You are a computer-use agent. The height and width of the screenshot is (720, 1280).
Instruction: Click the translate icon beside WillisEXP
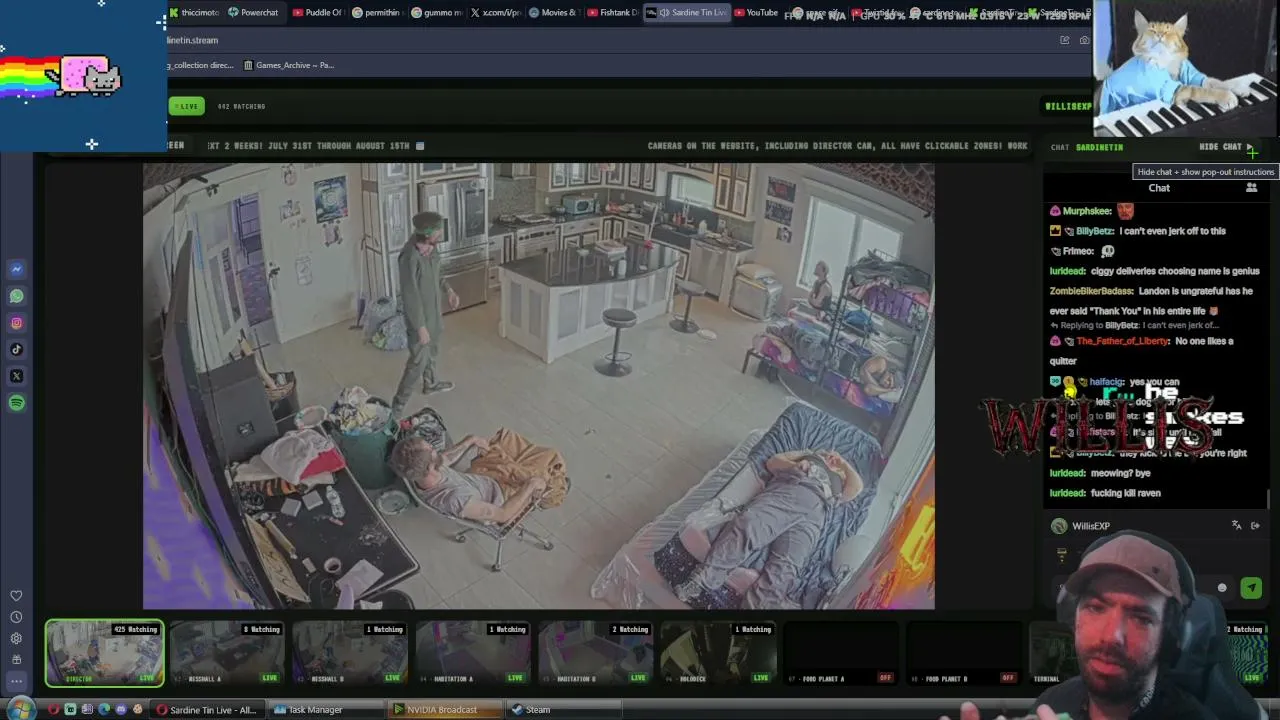[1236, 525]
